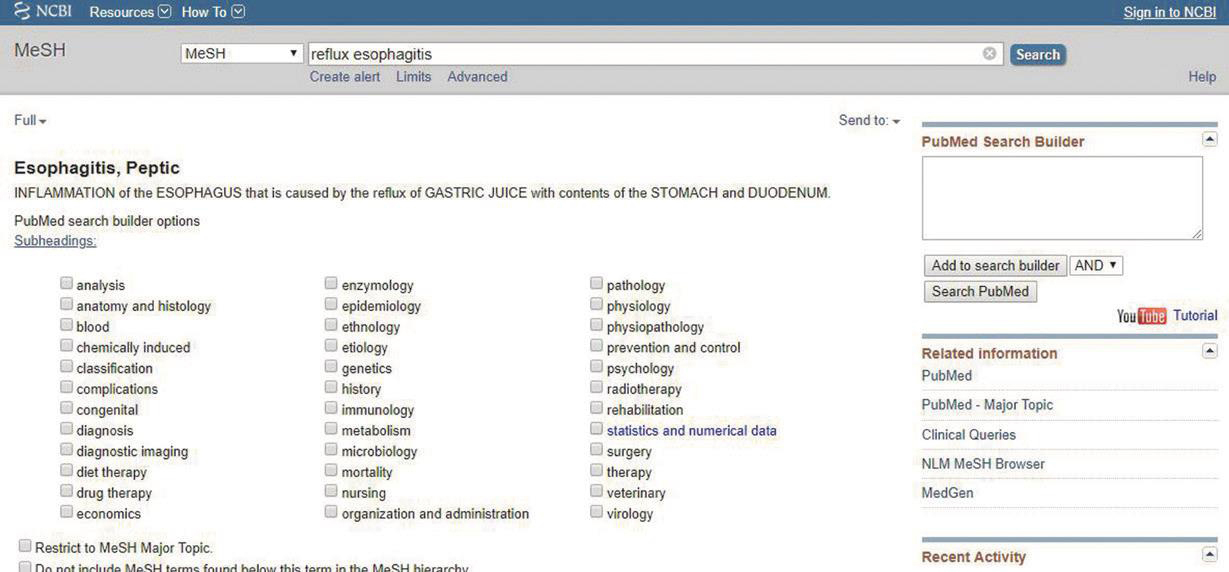Check organization and administration subheading

click(x=331, y=513)
